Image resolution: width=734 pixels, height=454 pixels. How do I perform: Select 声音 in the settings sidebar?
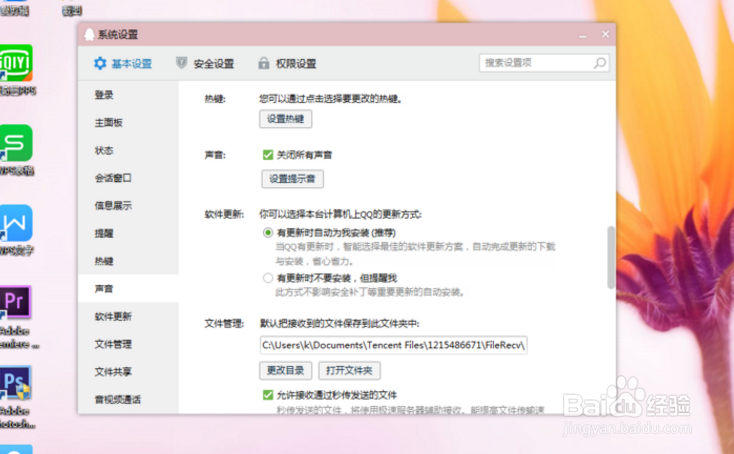tap(128, 288)
